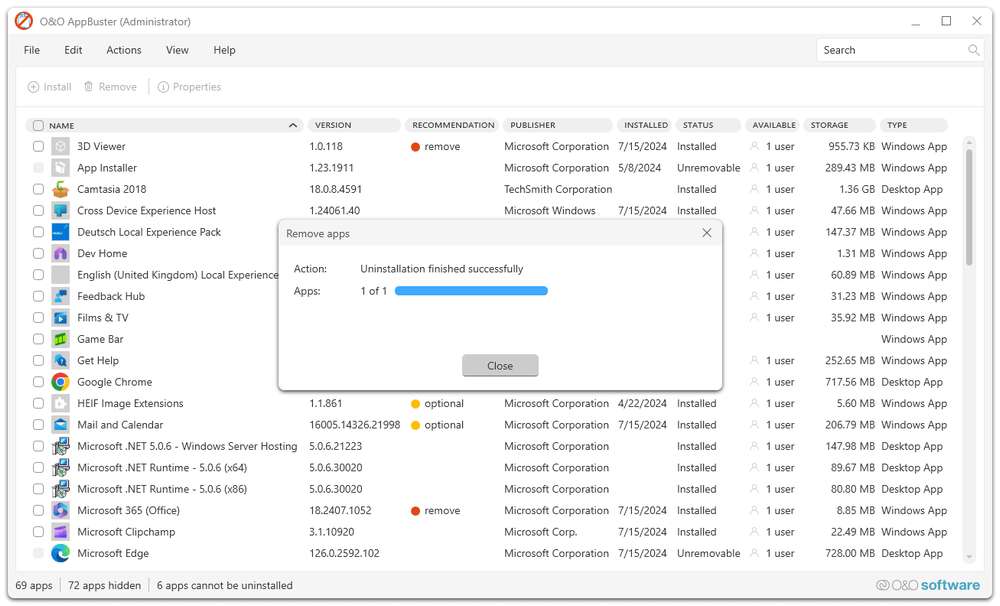The height and width of the screenshot is (606, 1000).
Task: Click the App Installer app icon
Action: pyautogui.click(x=61, y=168)
